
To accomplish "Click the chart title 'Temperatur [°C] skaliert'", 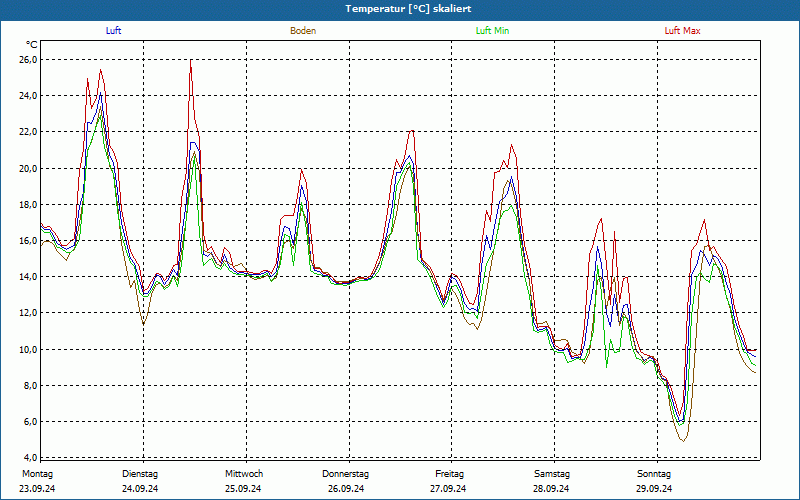I will pyautogui.click(x=408, y=9).
